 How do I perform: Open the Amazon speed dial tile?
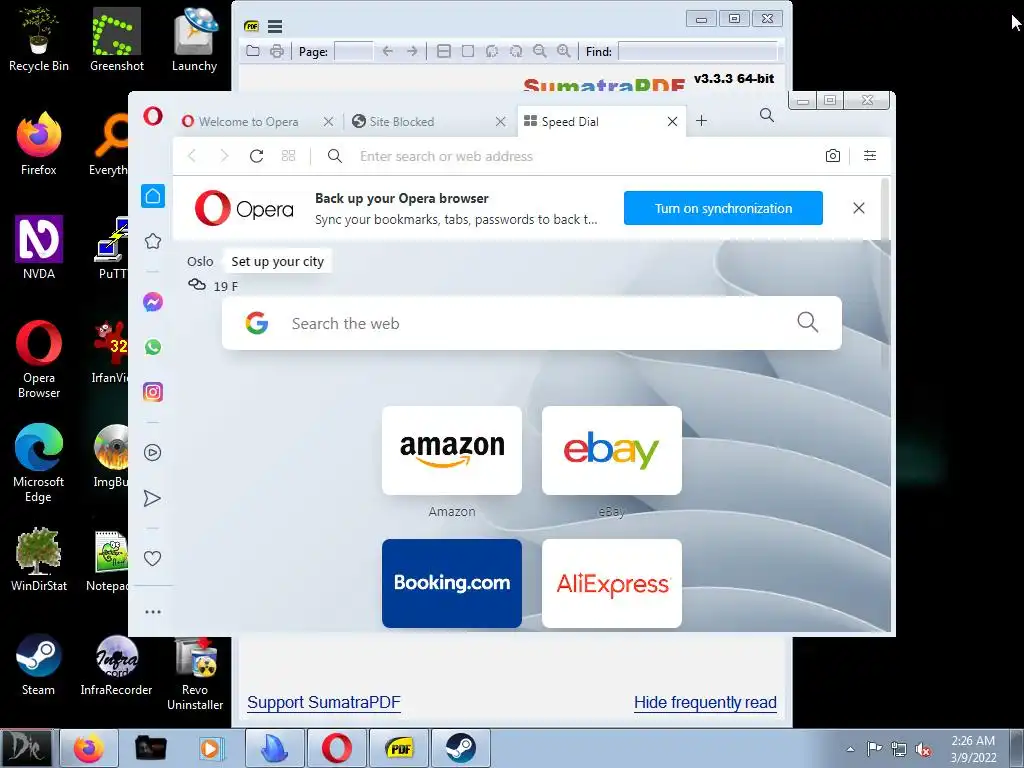(x=452, y=451)
